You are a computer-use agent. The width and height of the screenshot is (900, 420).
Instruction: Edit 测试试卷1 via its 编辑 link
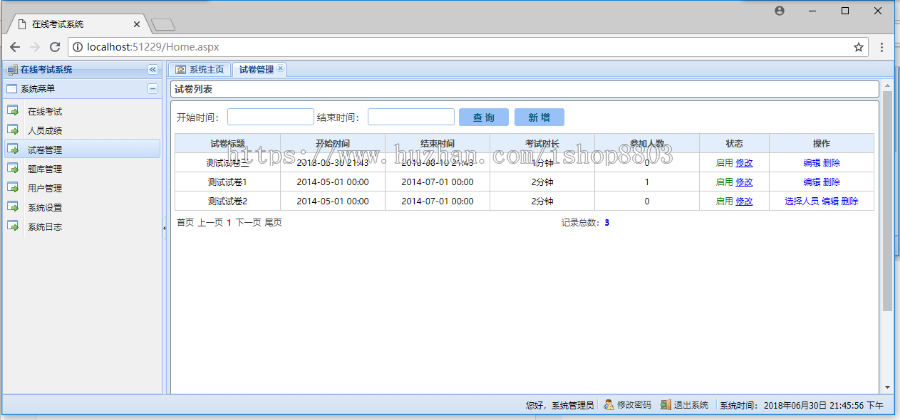point(812,182)
